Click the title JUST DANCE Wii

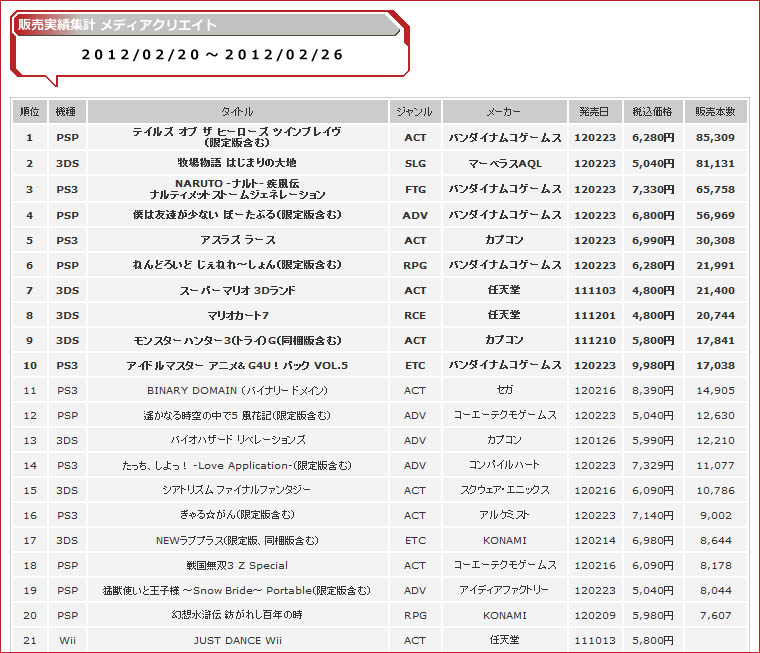238,640
